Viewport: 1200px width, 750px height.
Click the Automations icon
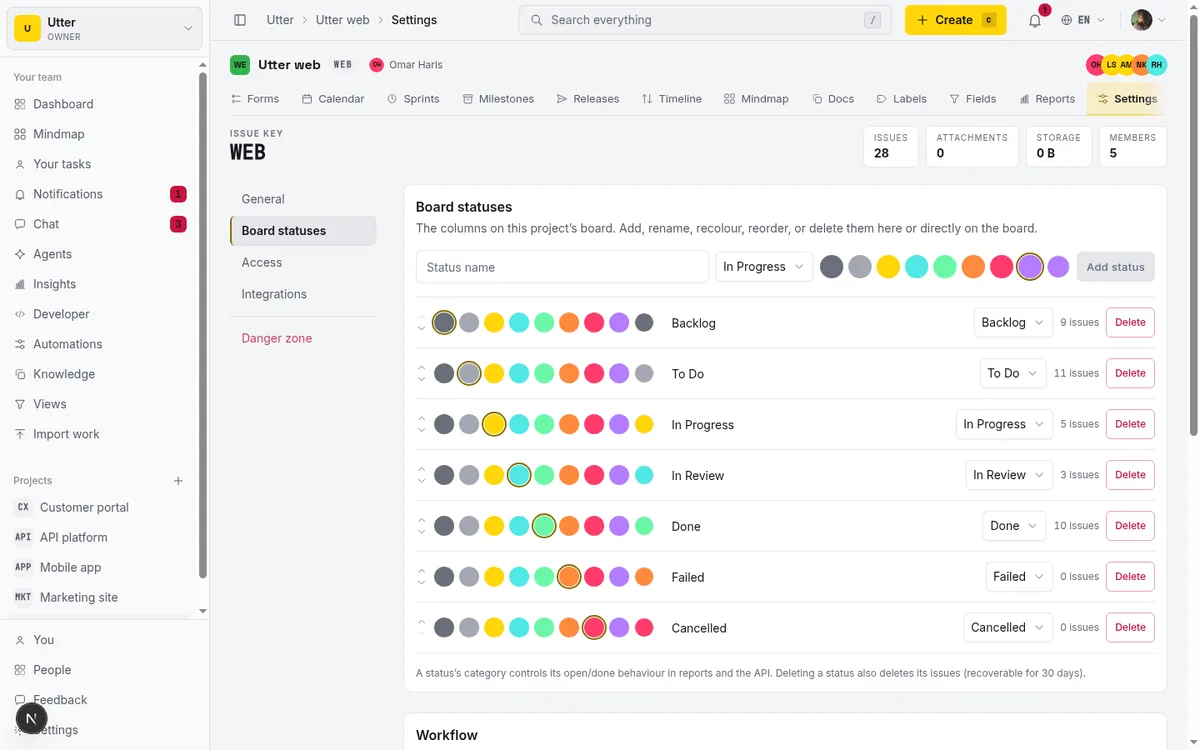pyautogui.click(x=20, y=344)
